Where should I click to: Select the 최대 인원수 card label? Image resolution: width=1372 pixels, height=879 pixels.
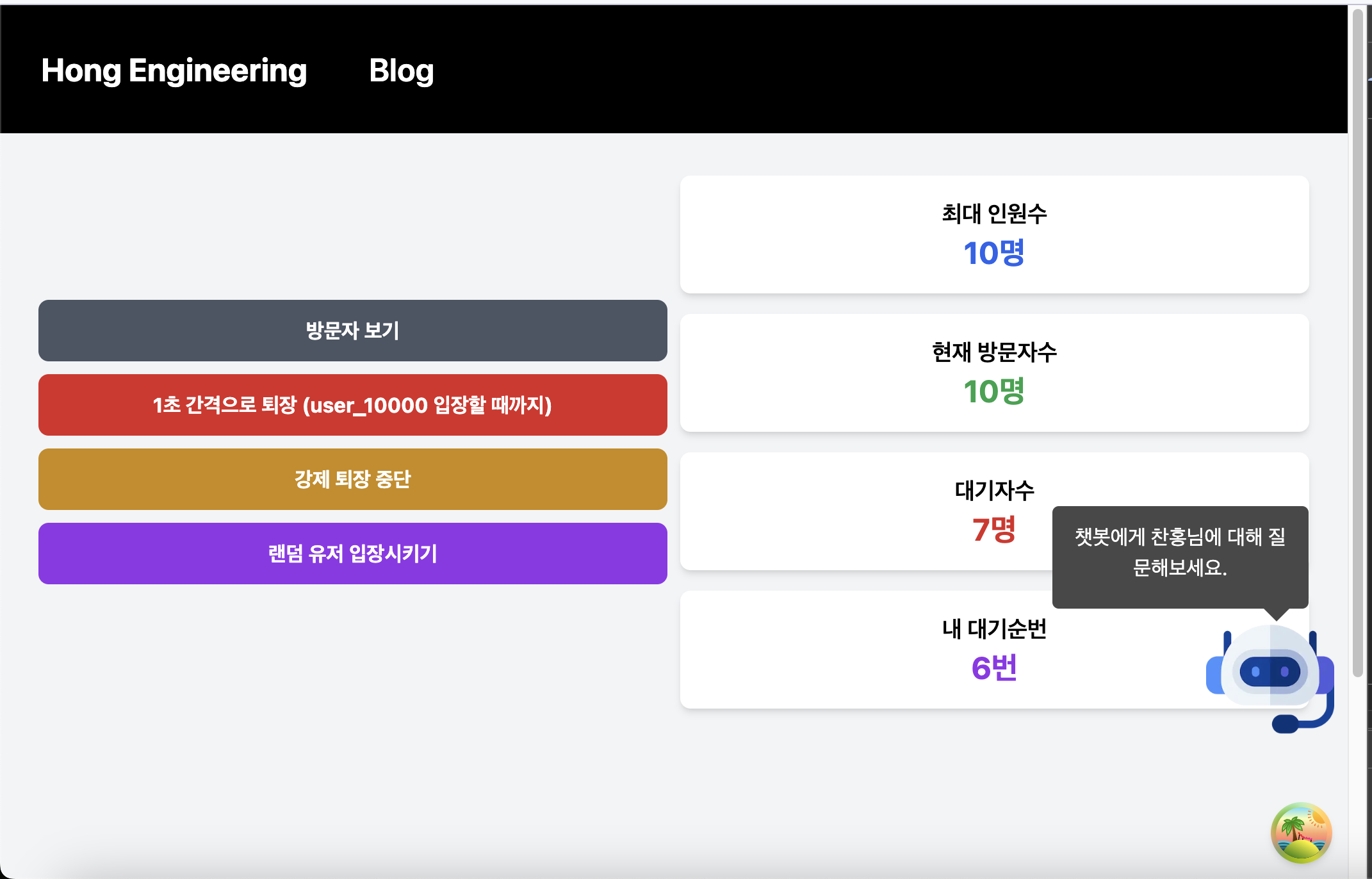click(994, 213)
